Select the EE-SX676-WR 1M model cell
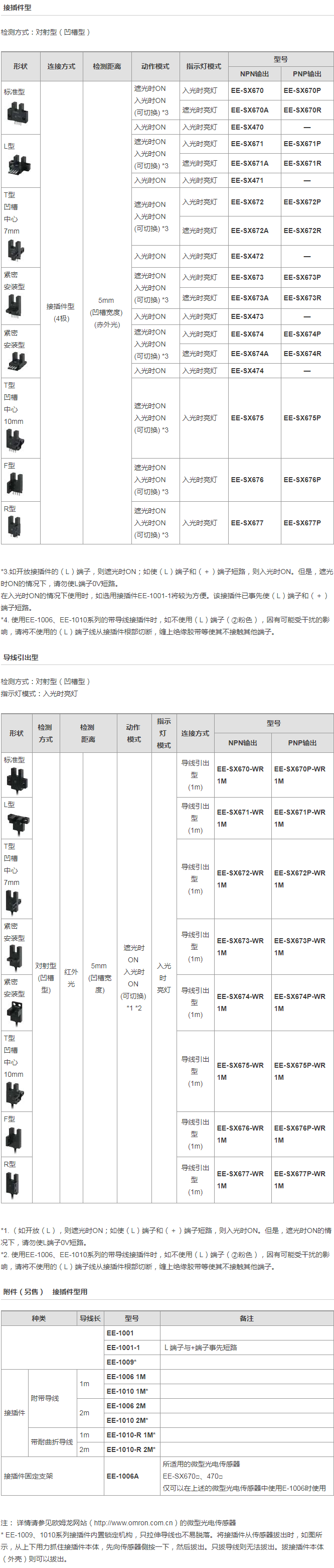 pyautogui.click(x=242, y=1134)
